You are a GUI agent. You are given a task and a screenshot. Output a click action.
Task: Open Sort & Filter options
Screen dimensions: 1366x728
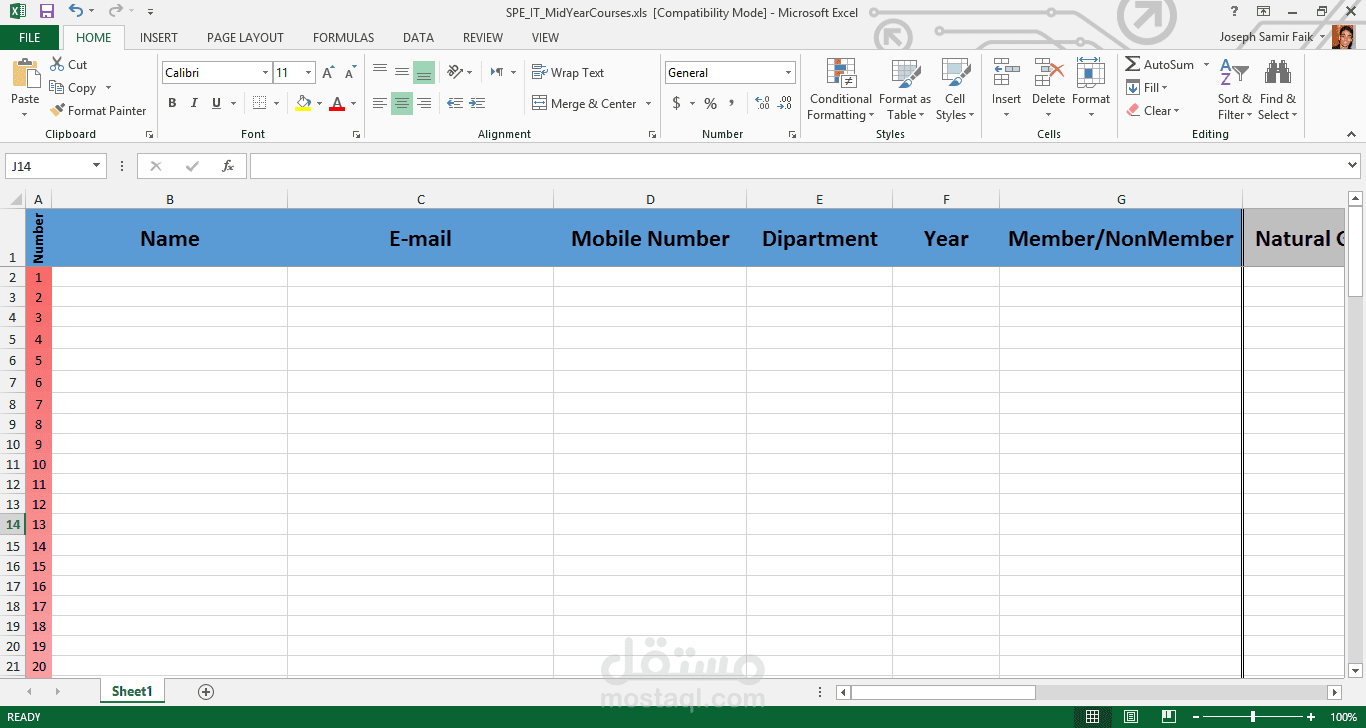click(1233, 90)
